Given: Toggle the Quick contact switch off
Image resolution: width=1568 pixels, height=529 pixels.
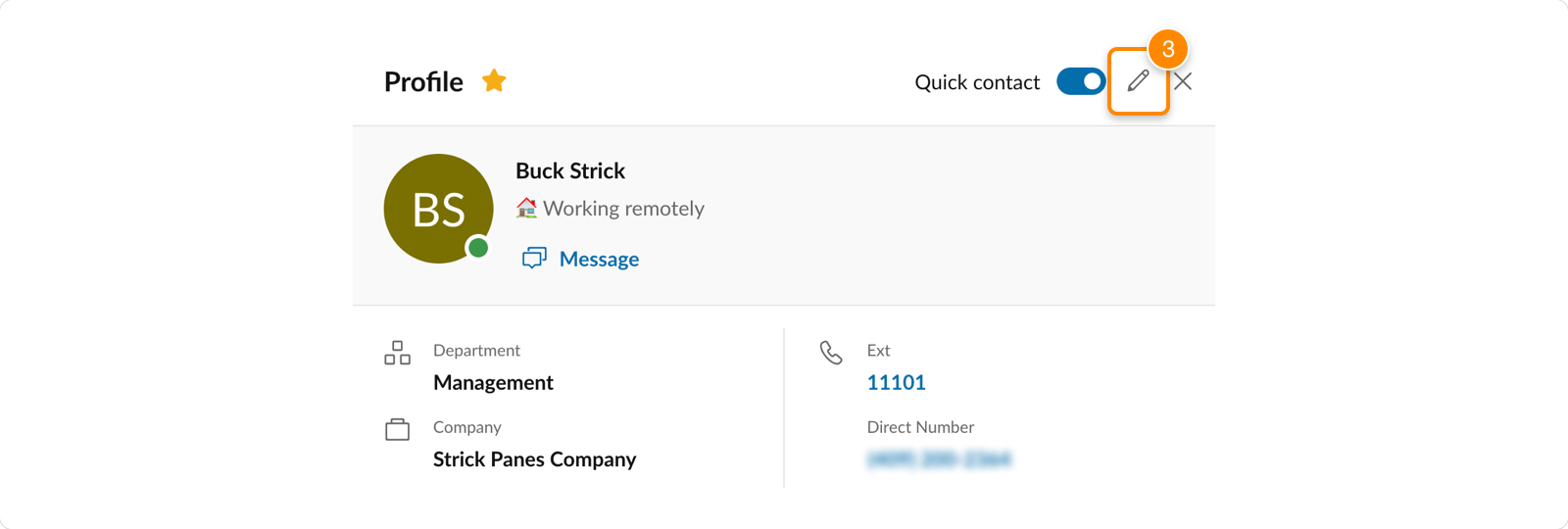Looking at the screenshot, I should tap(1081, 81).
